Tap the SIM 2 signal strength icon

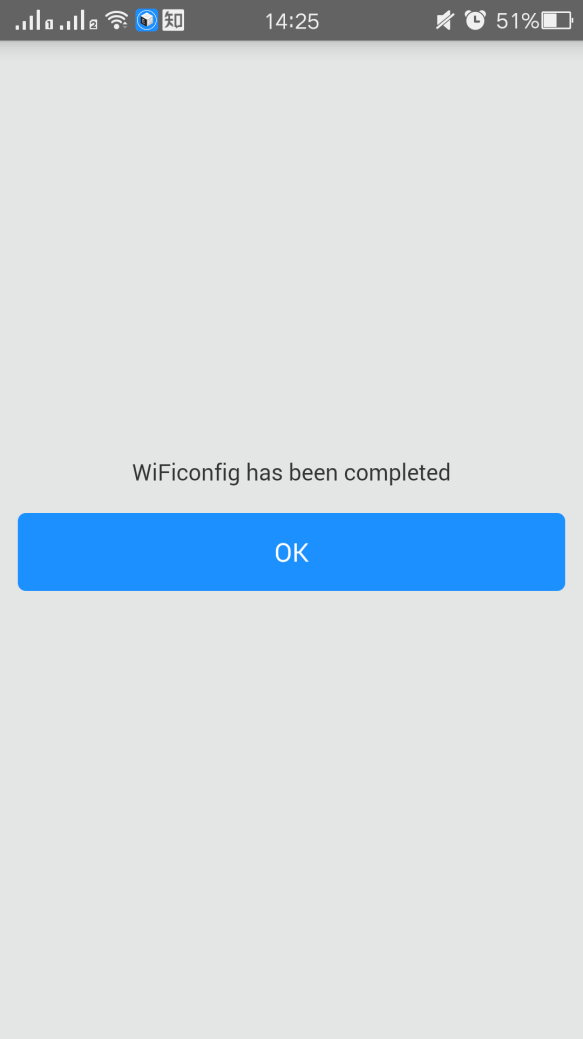78,21
